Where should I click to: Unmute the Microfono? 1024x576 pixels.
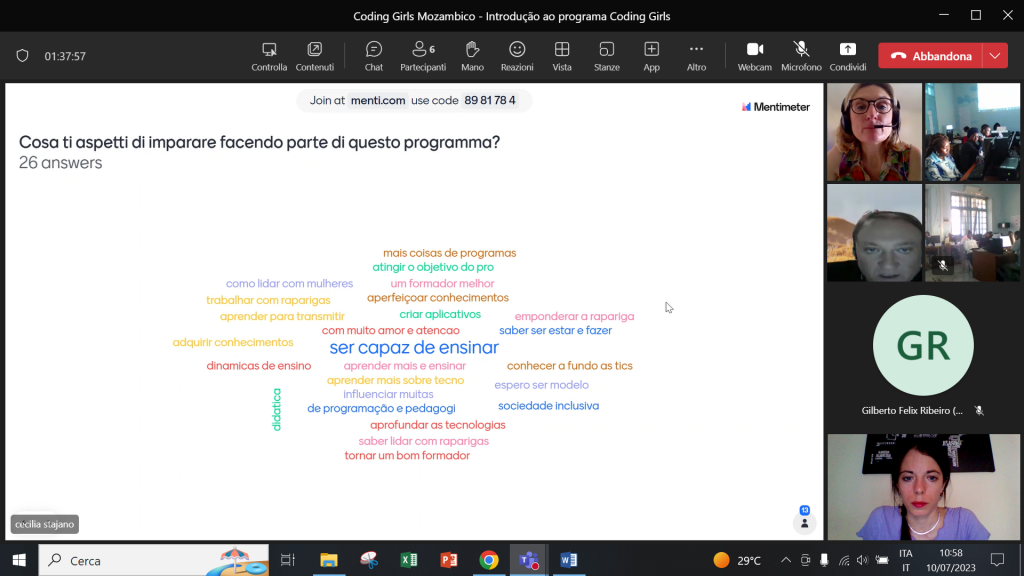(x=801, y=56)
